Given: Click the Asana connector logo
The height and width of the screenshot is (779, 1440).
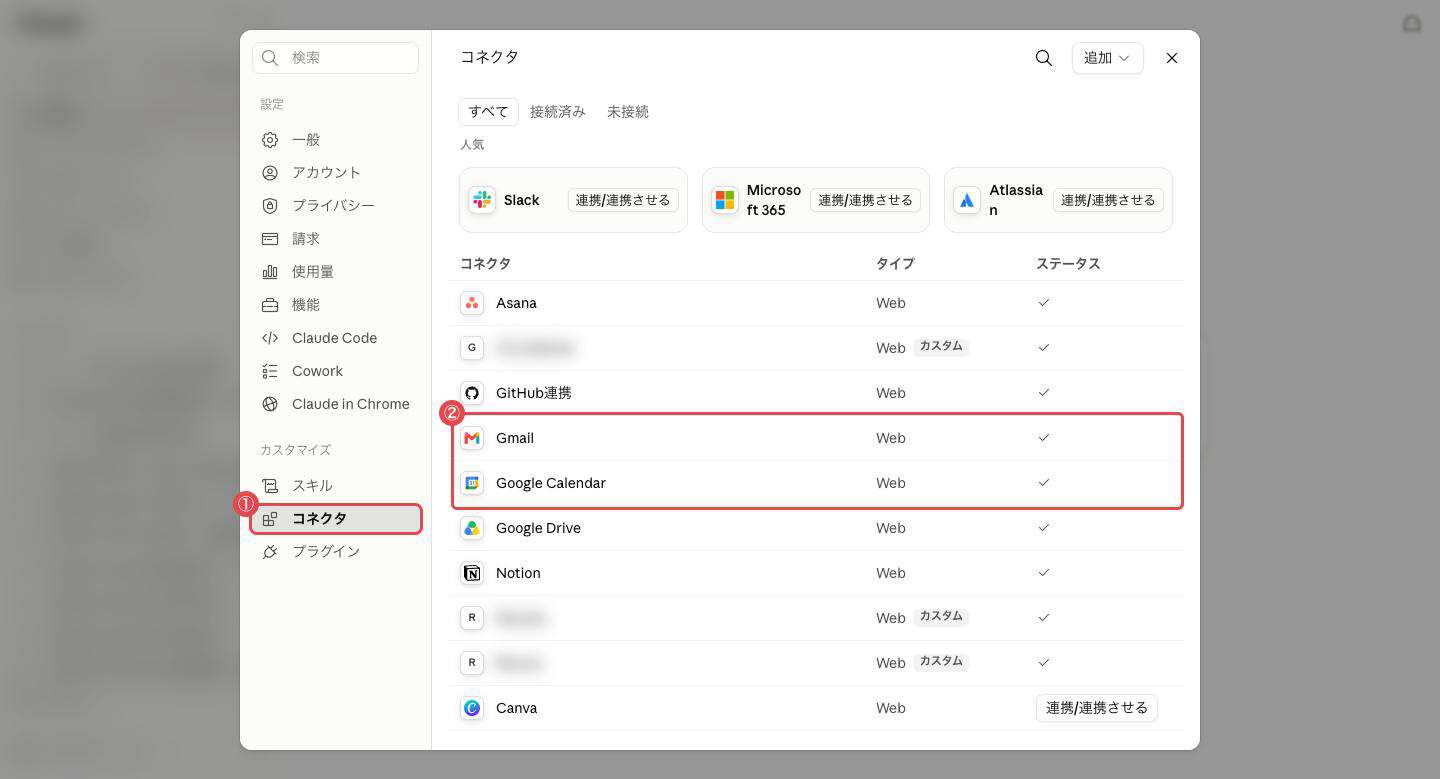Looking at the screenshot, I should point(472,303).
